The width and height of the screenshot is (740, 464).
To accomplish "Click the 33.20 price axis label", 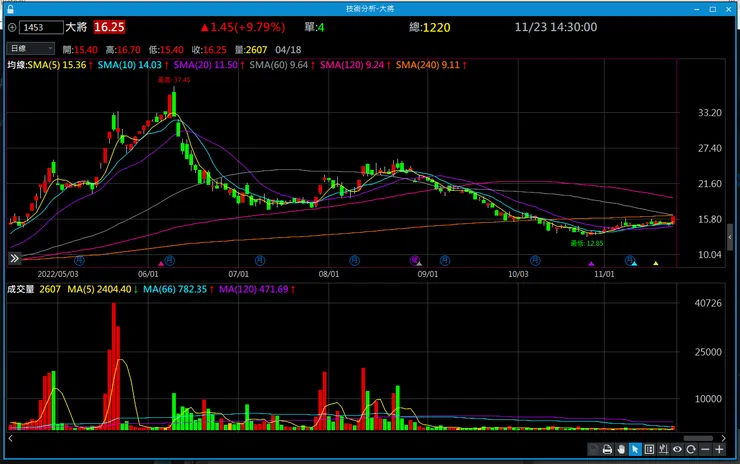I will click(x=710, y=113).
